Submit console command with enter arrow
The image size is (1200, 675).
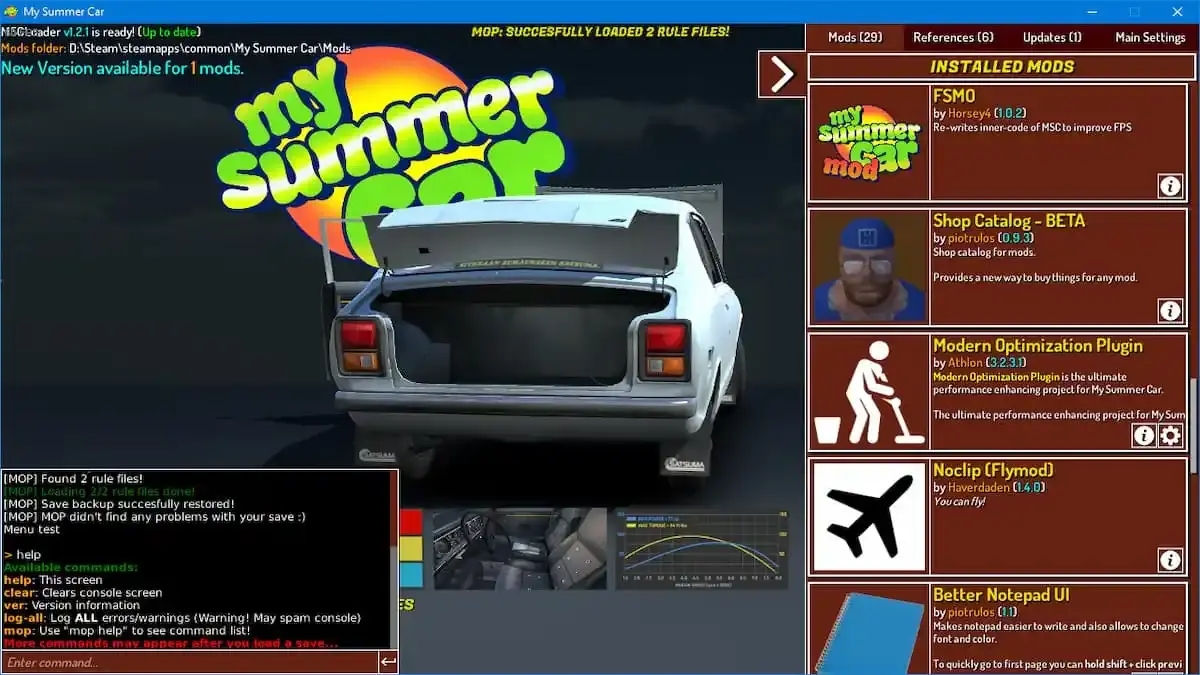[388, 662]
